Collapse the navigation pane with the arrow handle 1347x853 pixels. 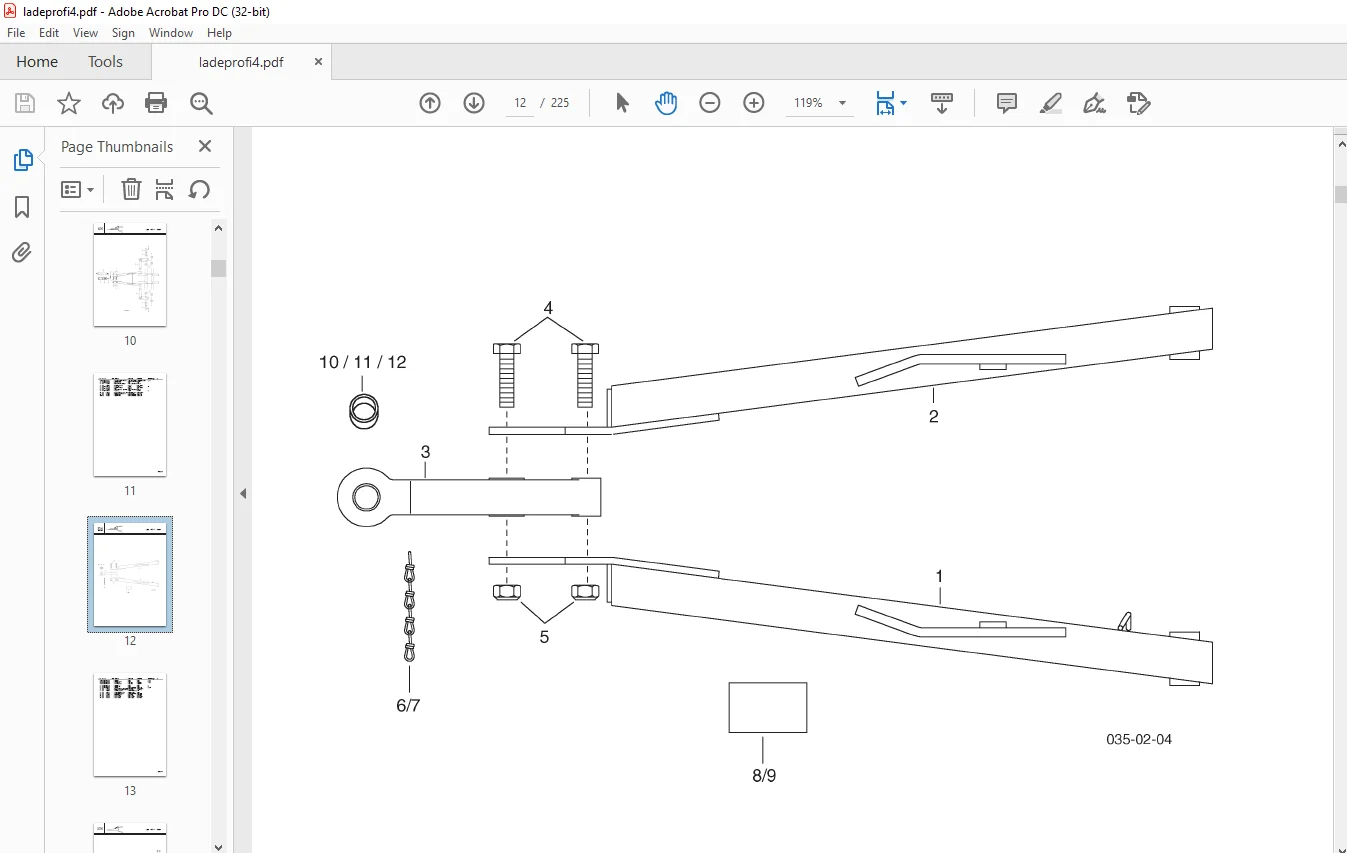point(243,493)
